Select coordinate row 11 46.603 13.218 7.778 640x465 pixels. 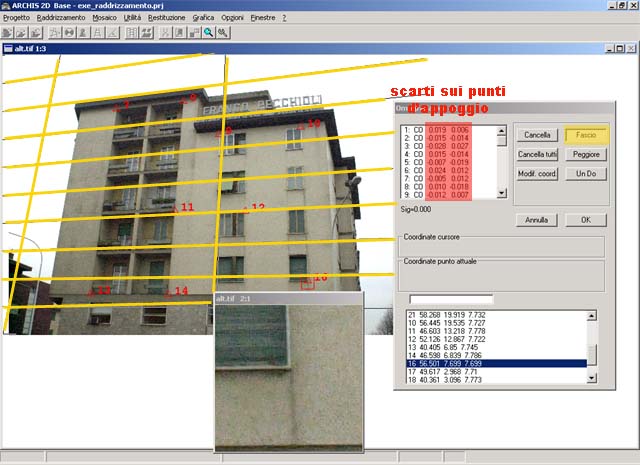coord(497,331)
